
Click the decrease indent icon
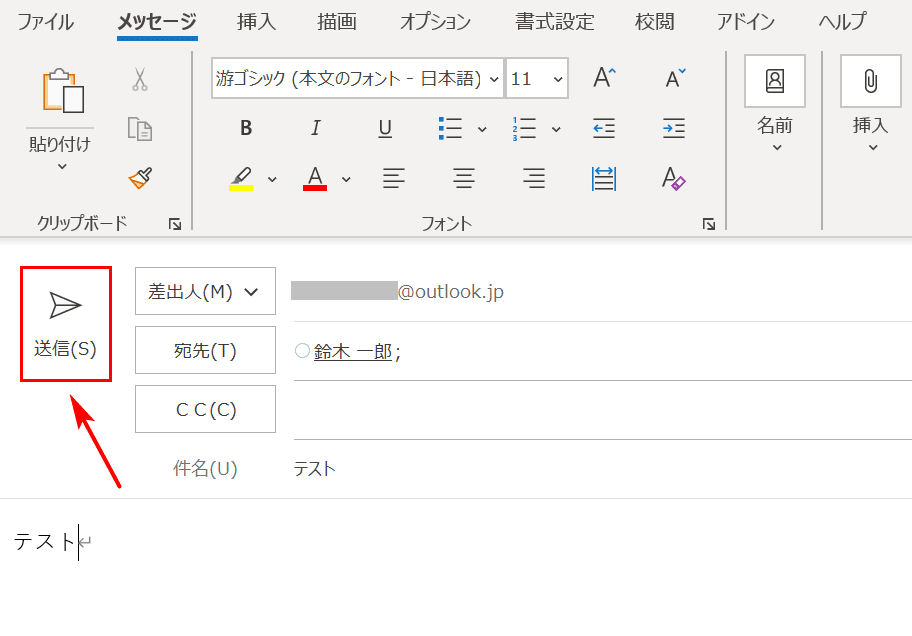(x=604, y=128)
